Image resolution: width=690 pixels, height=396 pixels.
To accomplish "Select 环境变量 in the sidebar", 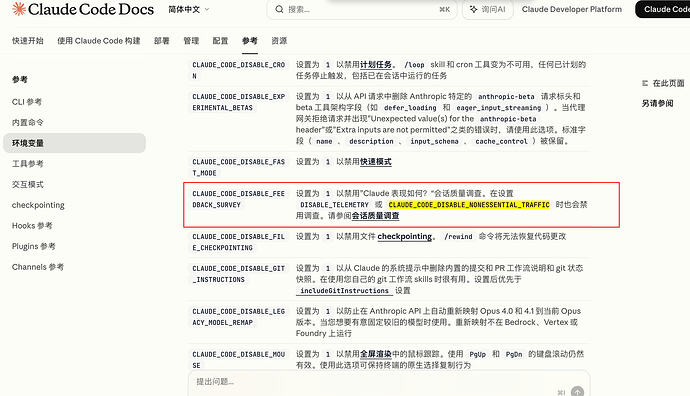I will pos(74,143).
